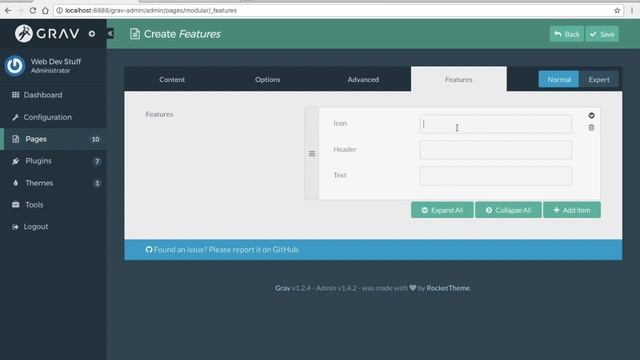Grab the feature item reorder handle
The height and width of the screenshot is (360, 640).
(312, 153)
